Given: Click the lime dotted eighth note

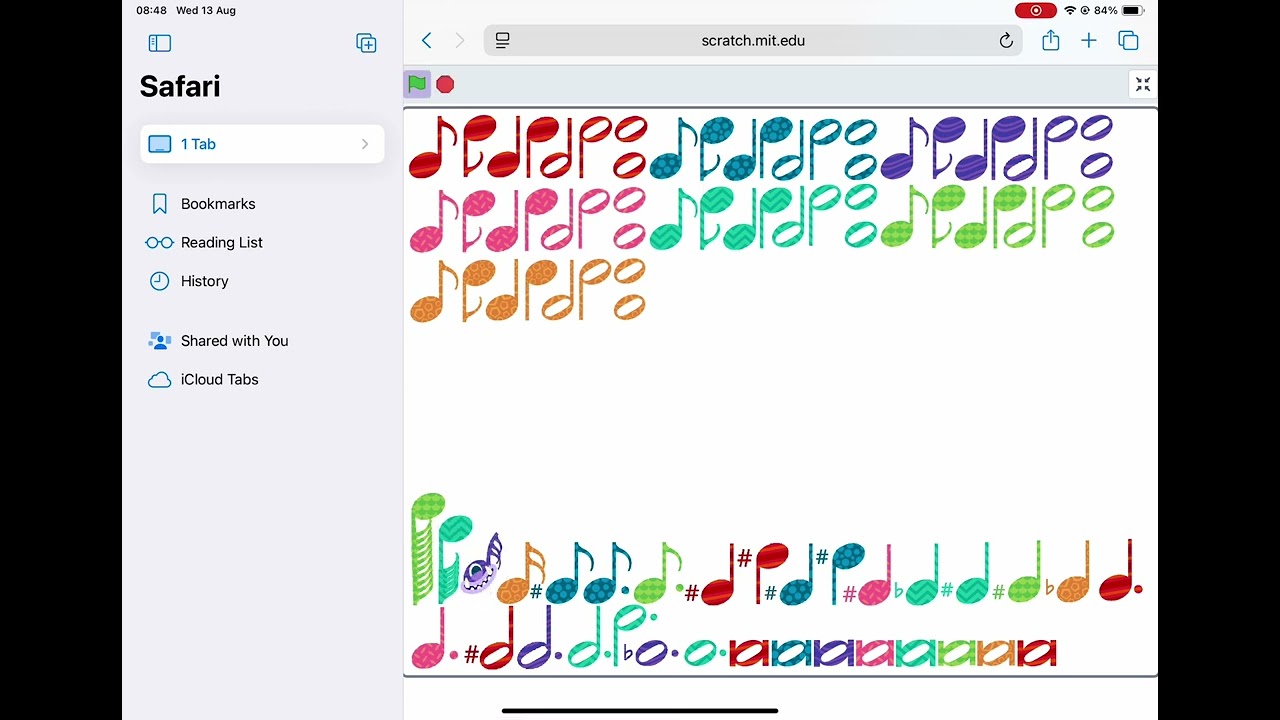Looking at the screenshot, I should click(x=659, y=572).
